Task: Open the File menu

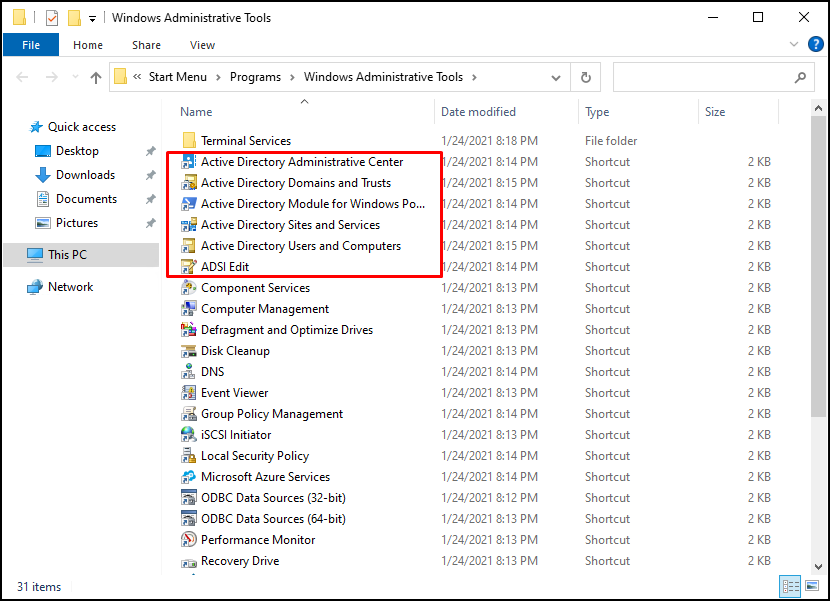Action: pyautogui.click(x=31, y=45)
